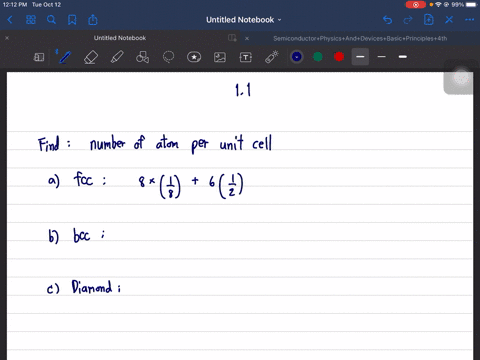Switch to the Untitled Notebook tab
Screen dimensions: 480x360
coord(120,38)
